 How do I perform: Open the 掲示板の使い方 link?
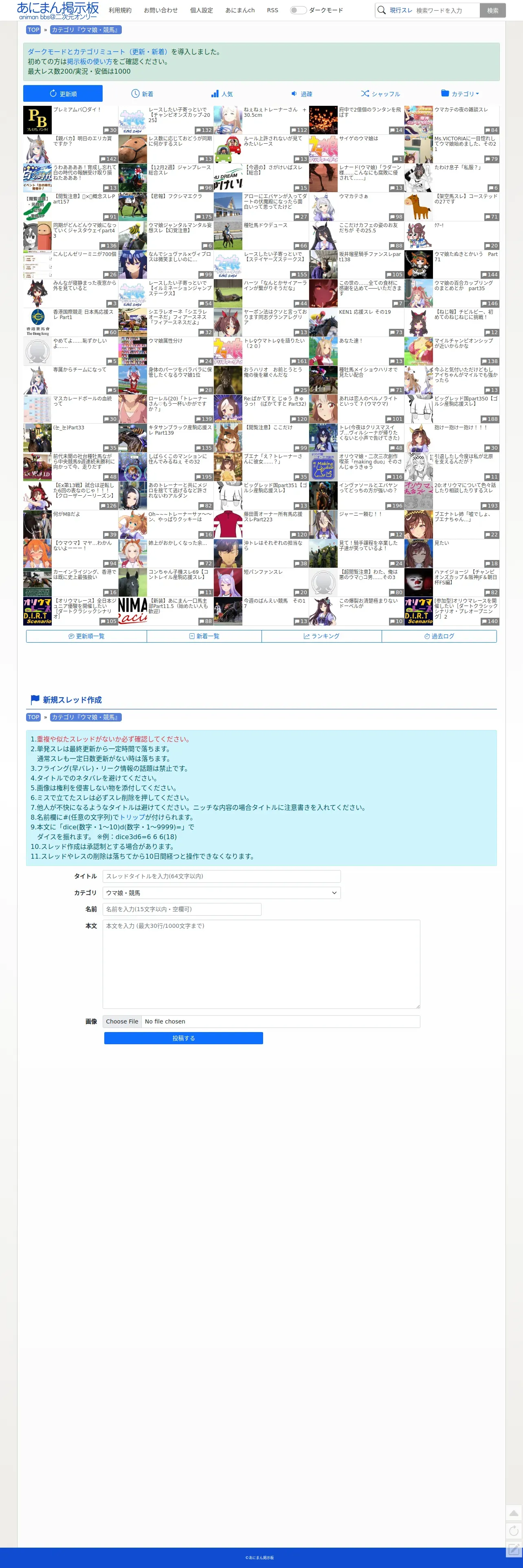pos(90,61)
